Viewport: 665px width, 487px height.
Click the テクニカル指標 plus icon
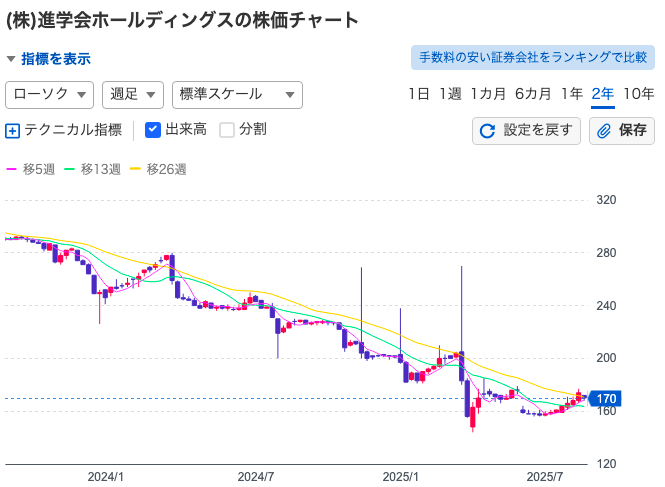12,131
